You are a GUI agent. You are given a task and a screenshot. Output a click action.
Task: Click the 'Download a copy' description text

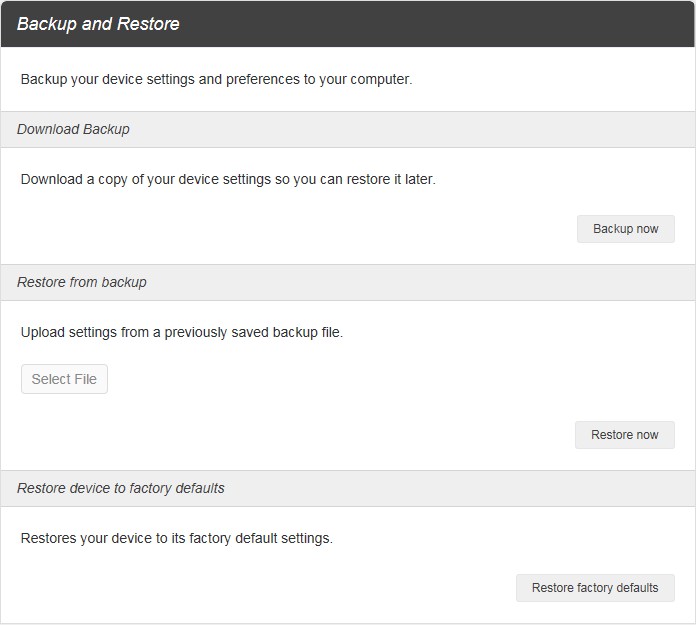[x=228, y=179]
